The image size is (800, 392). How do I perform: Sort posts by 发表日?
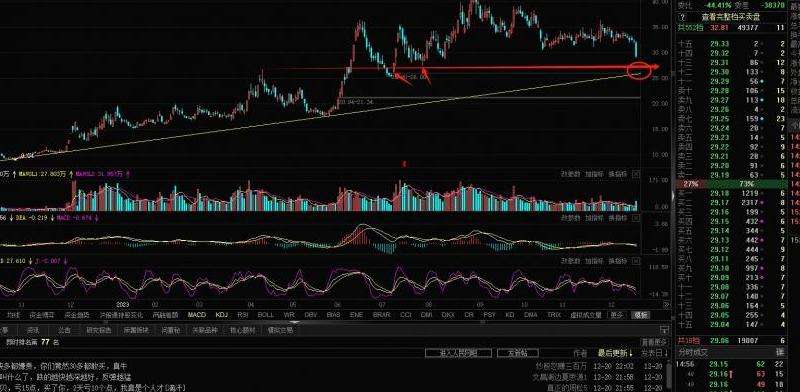pos(655,353)
